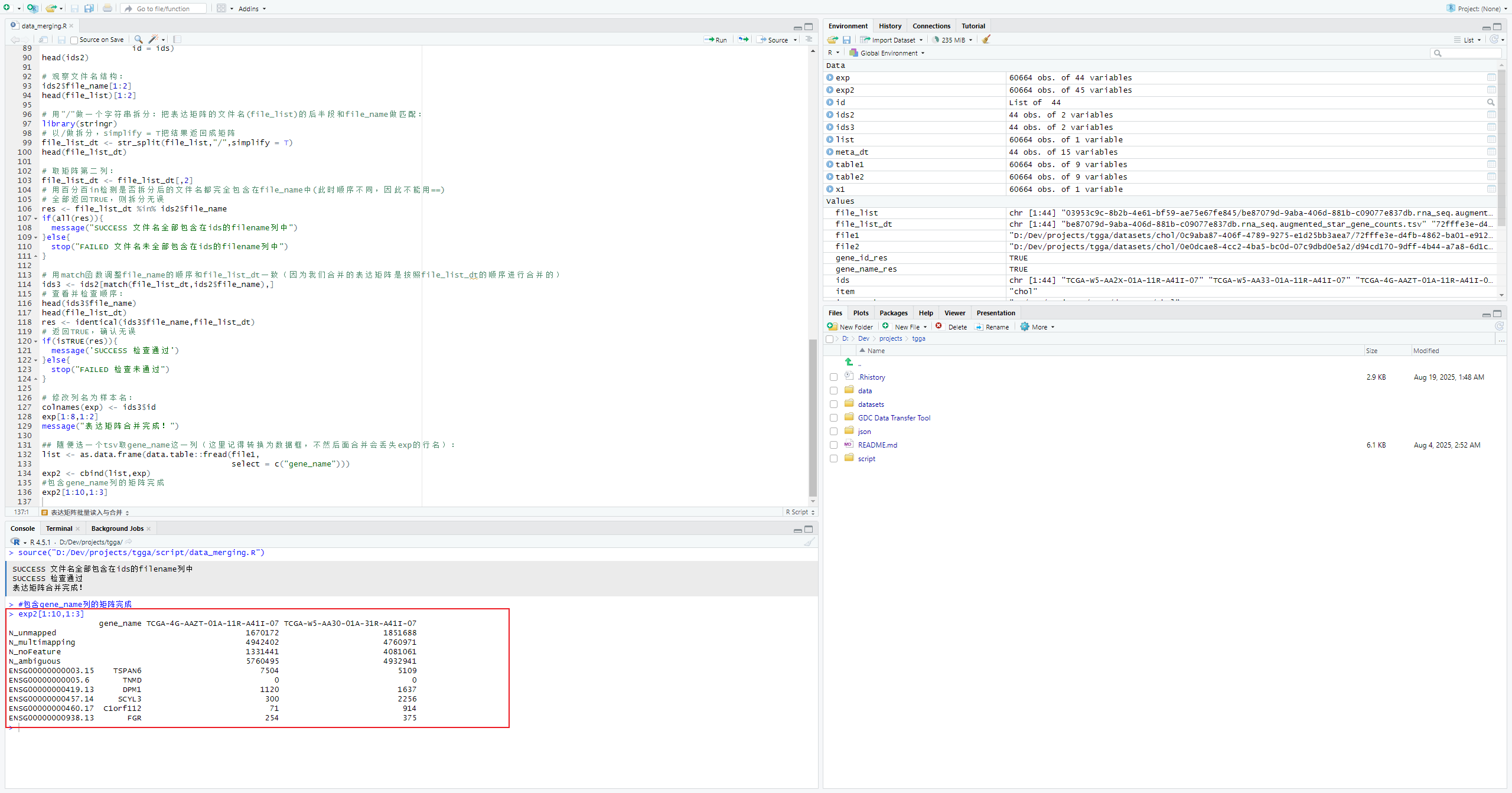Viewport: 1512px width, 793px height.
Task: Run the current line with Run button
Action: coord(715,40)
